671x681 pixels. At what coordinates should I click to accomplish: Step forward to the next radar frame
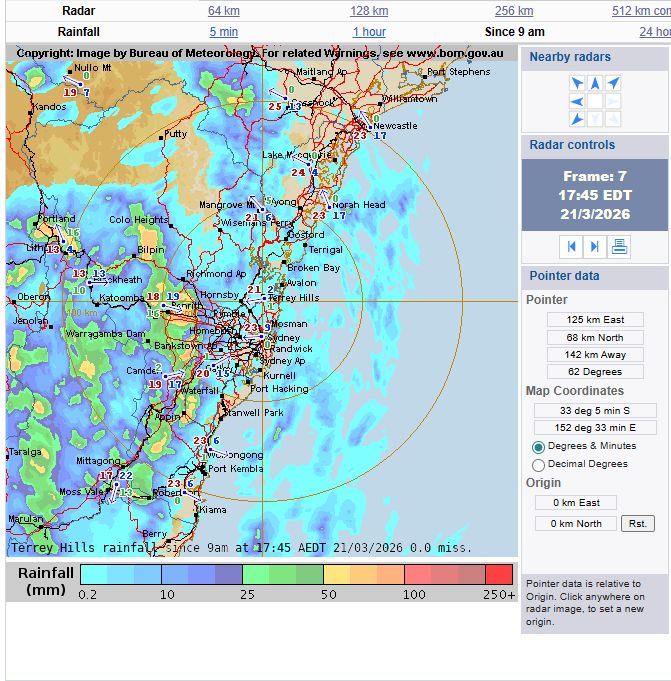click(595, 246)
